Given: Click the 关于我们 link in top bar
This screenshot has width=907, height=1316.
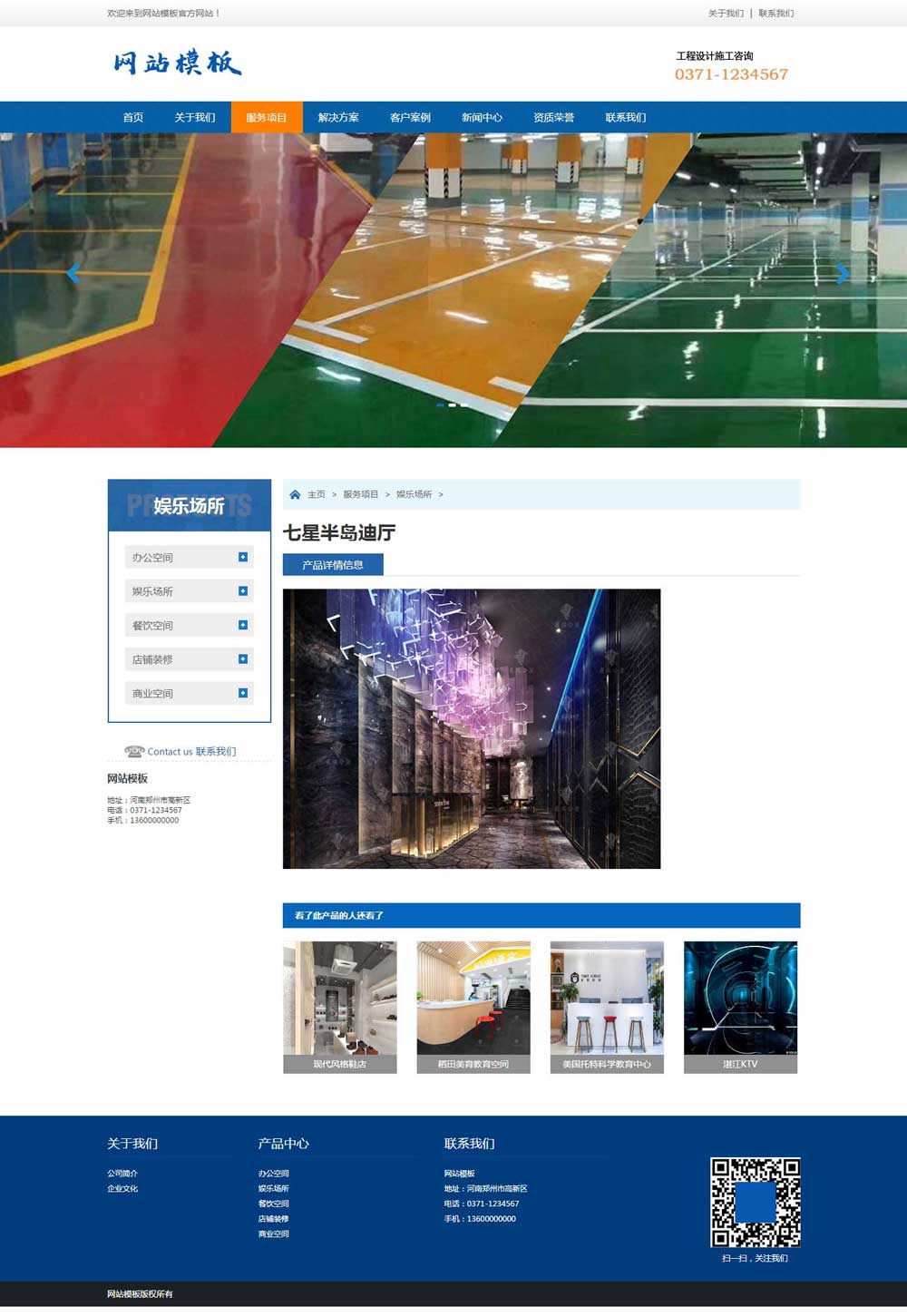Looking at the screenshot, I should [726, 14].
